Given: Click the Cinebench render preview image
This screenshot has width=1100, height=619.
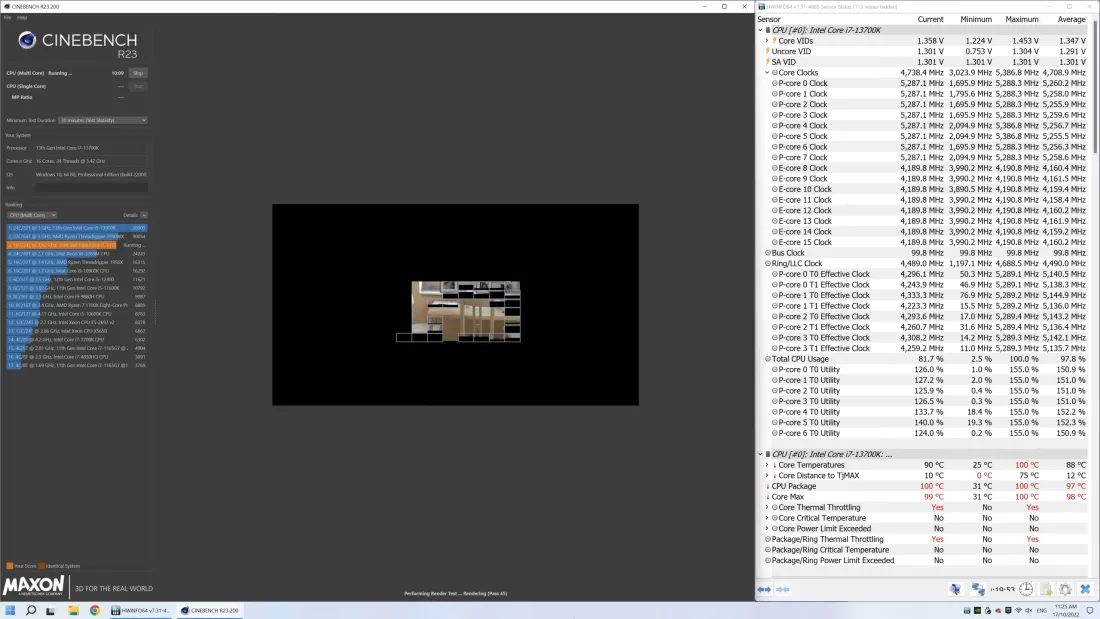Looking at the screenshot, I should click(455, 305).
